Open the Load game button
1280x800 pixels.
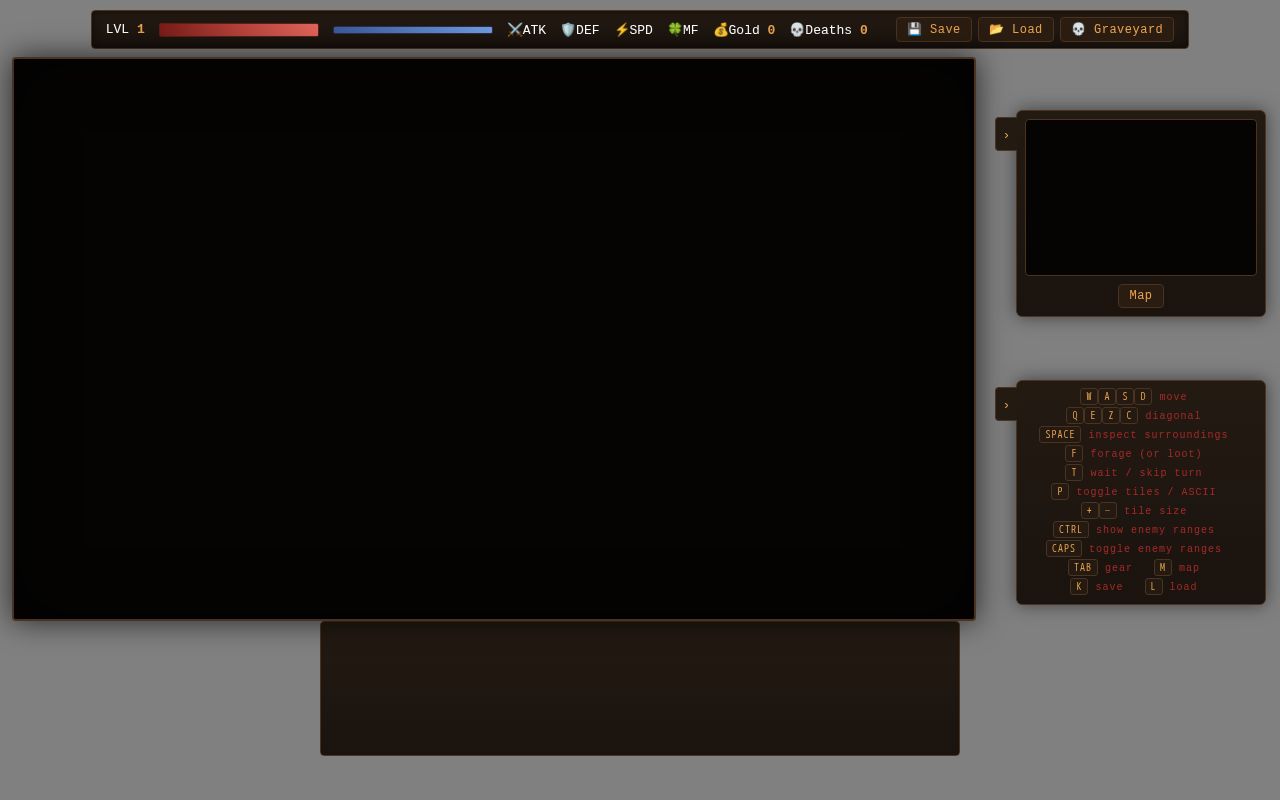point(1016,30)
